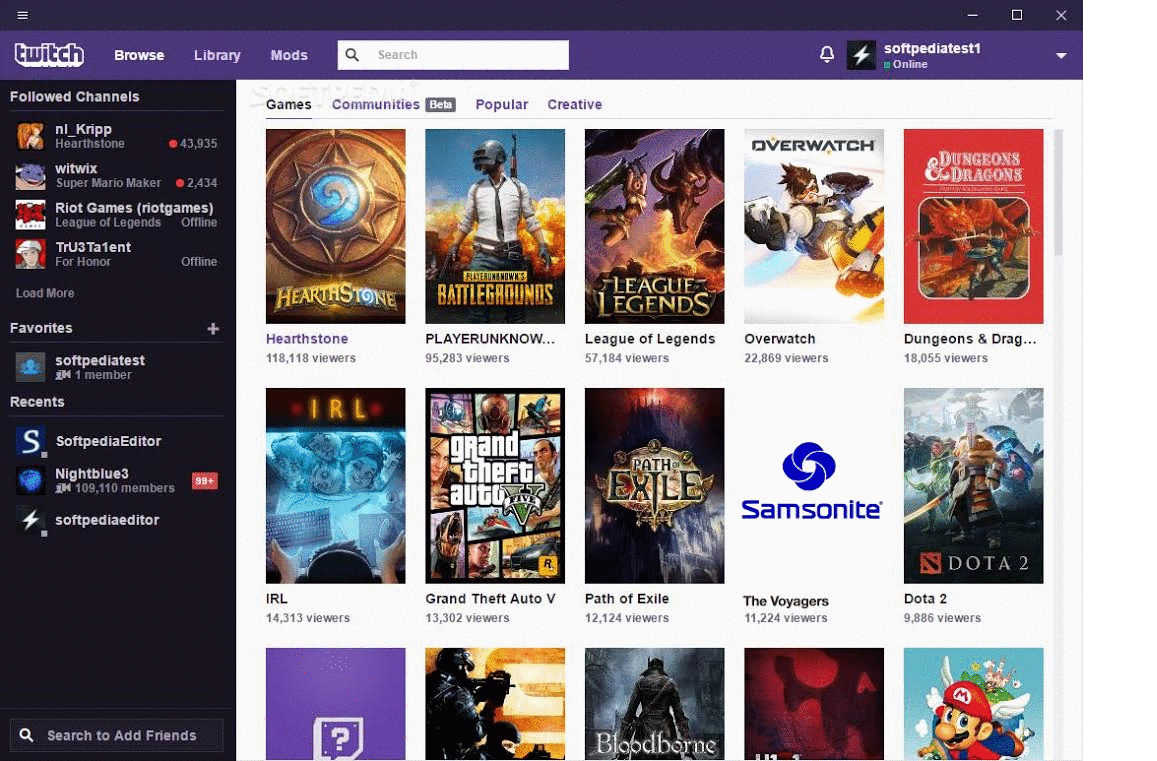Open the notifications bell

coord(826,54)
